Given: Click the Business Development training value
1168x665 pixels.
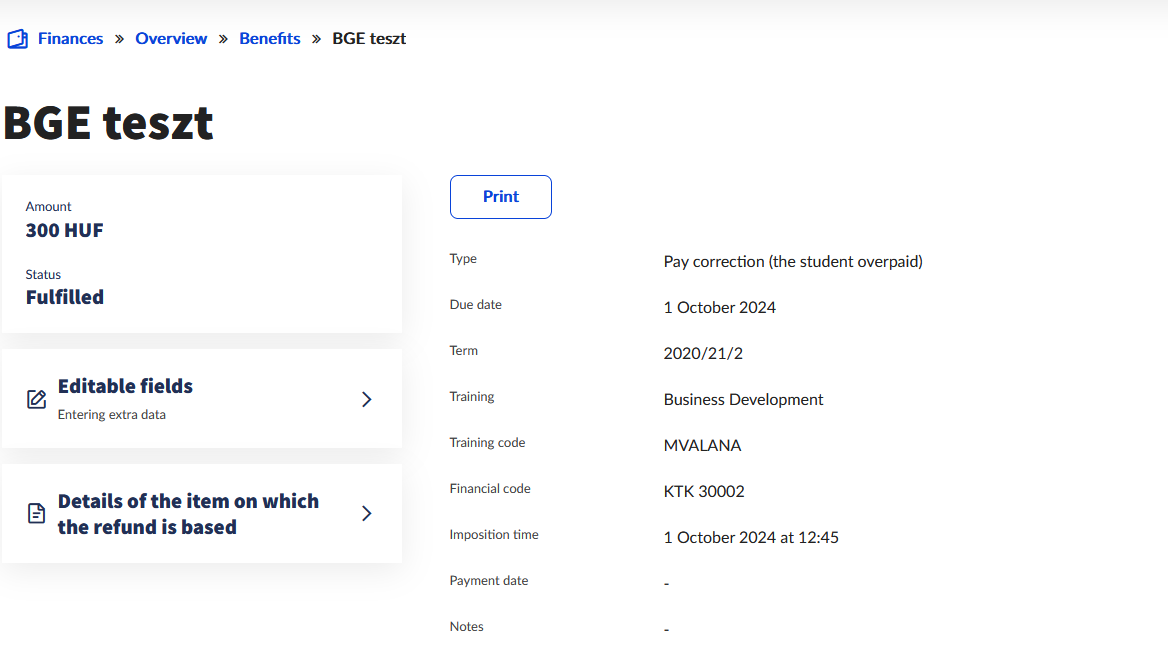Looking at the screenshot, I should click(x=743, y=400).
